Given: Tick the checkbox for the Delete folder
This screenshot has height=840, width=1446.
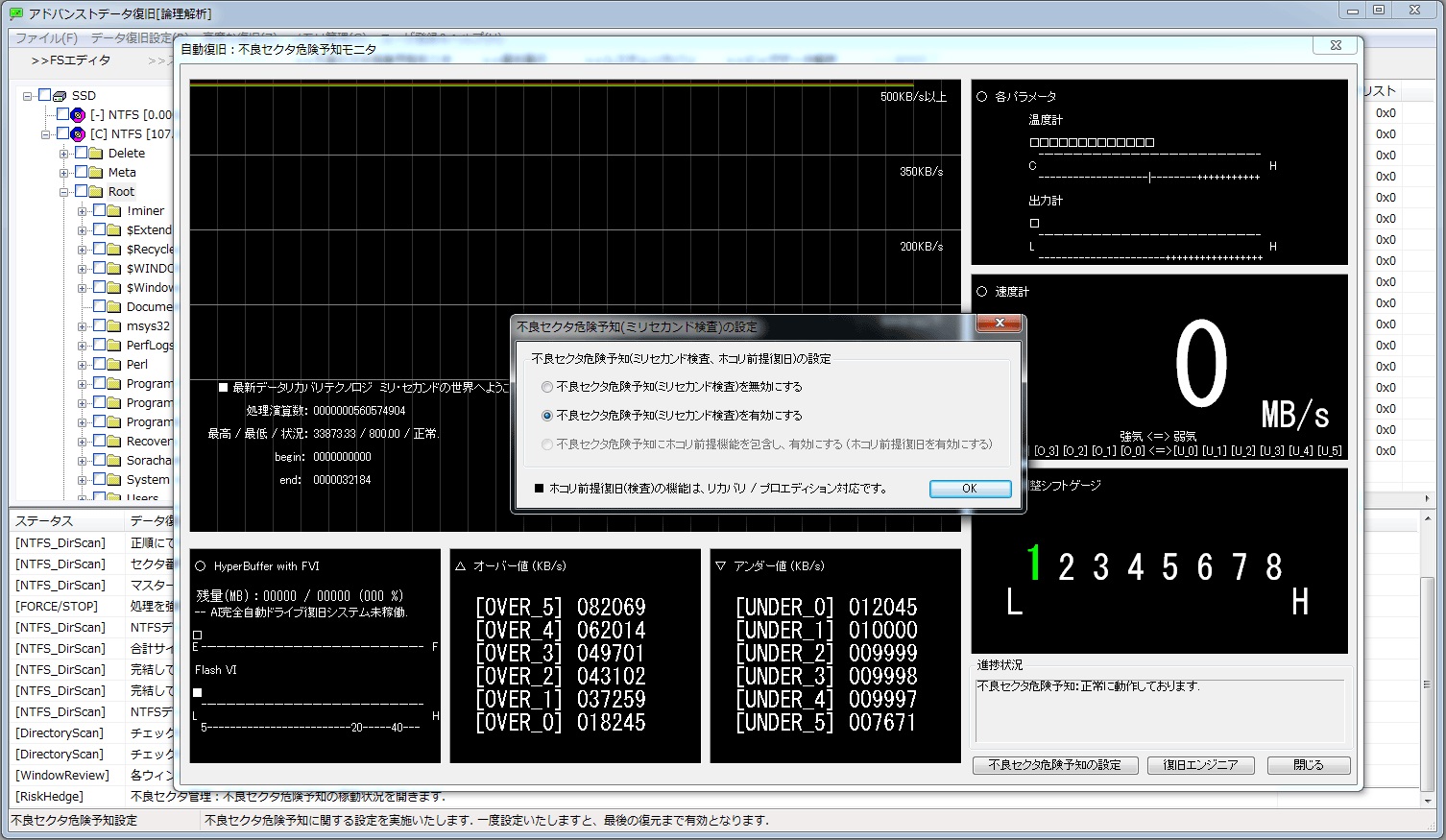Looking at the screenshot, I should coord(82,154).
